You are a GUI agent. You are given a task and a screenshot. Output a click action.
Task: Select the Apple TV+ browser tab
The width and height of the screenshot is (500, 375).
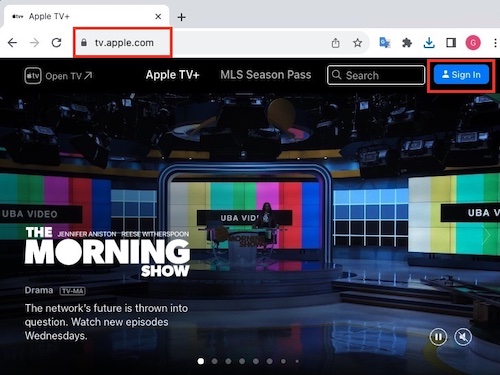click(86, 16)
